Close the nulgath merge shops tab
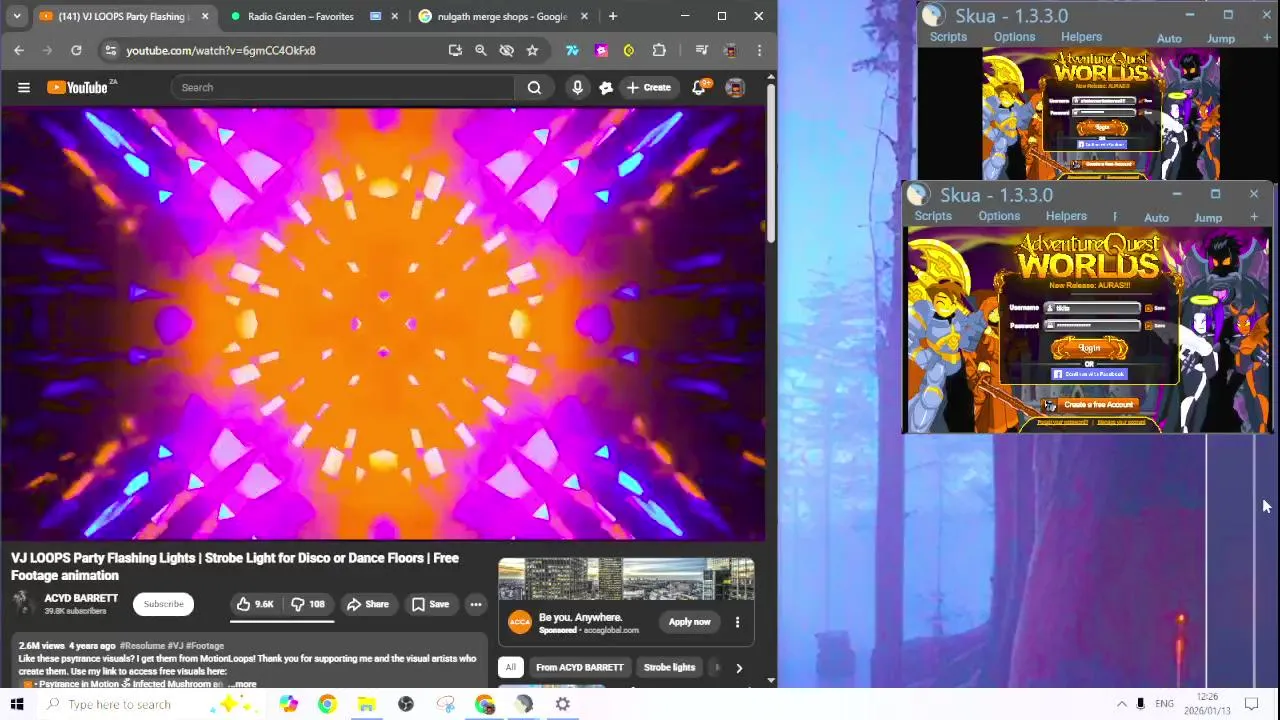The height and width of the screenshot is (720, 1280). click(x=584, y=16)
